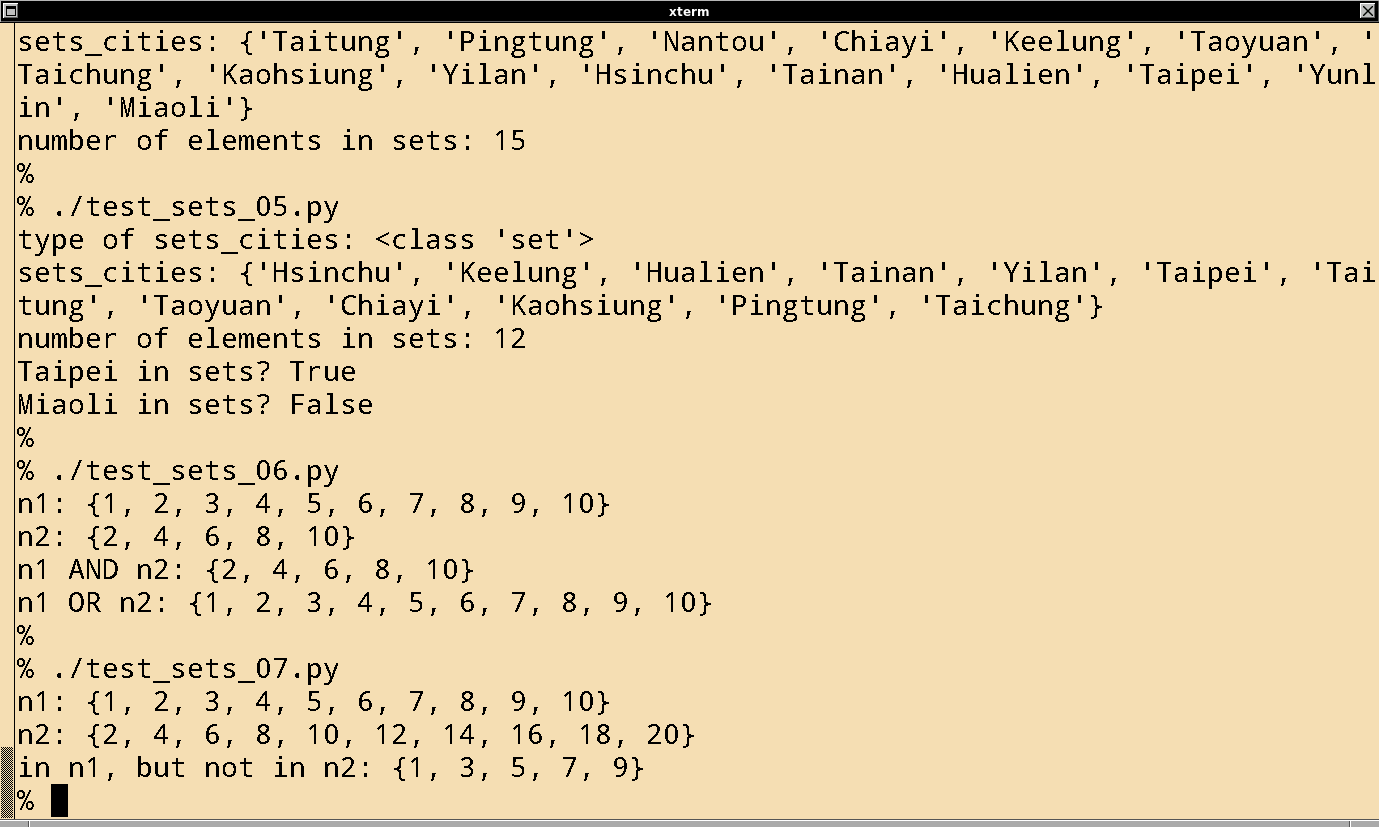This screenshot has width=1379, height=827.
Task: Click 'number of elements in sets: 12' line
Action: click(x=271, y=339)
